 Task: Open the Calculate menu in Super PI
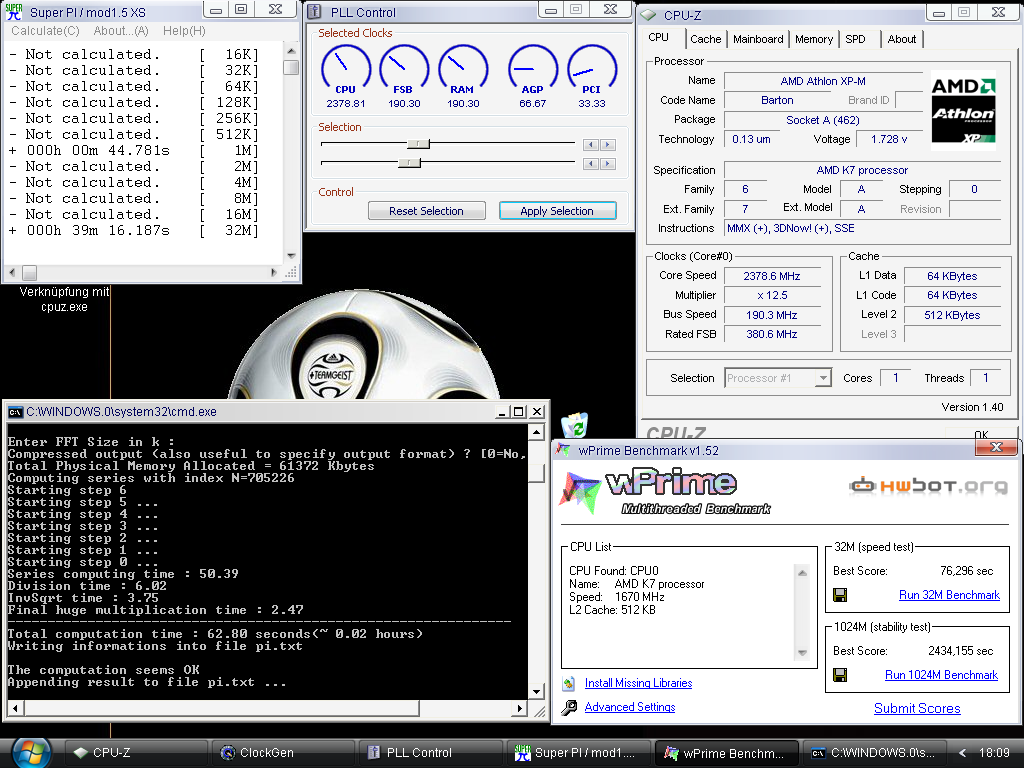click(x=45, y=31)
